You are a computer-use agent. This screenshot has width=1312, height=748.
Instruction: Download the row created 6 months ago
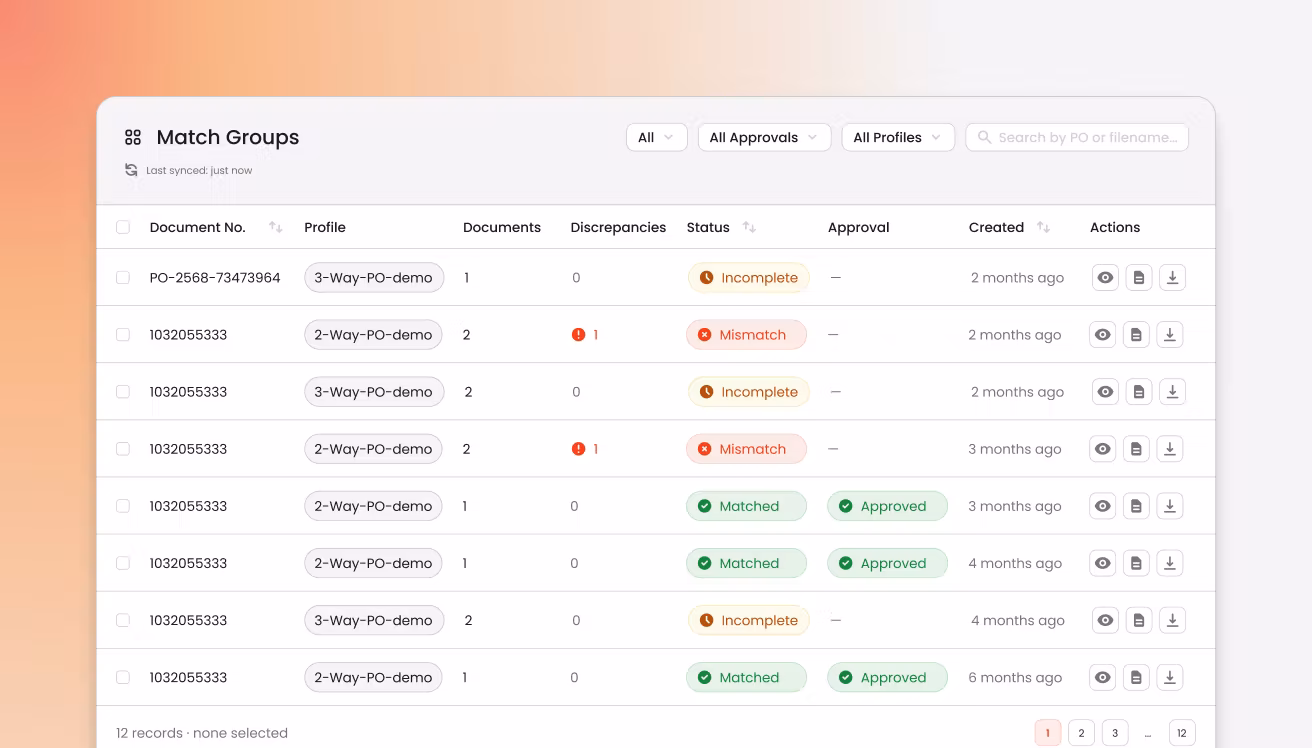(x=1170, y=677)
